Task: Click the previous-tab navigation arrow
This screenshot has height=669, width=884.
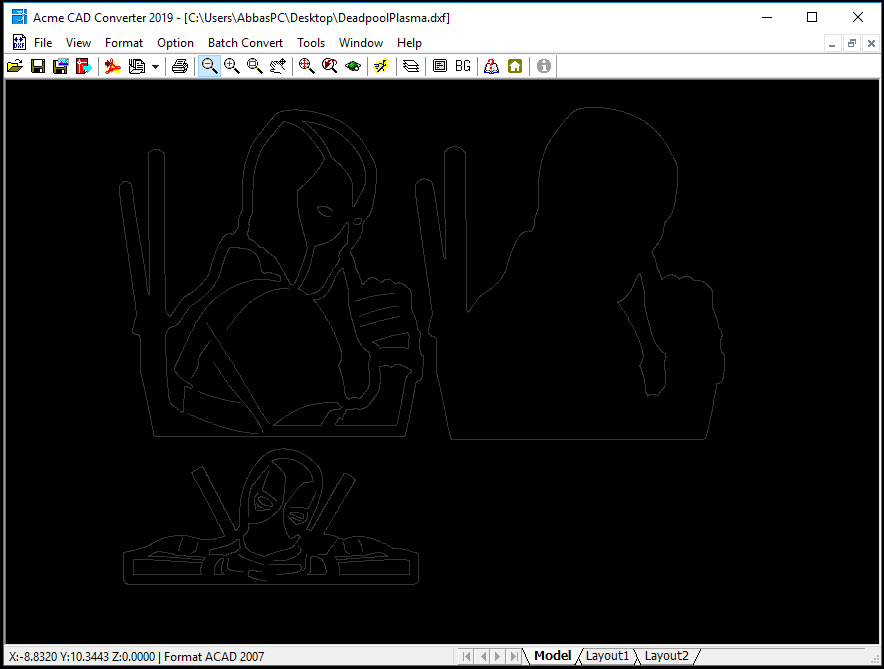Action: (483, 657)
